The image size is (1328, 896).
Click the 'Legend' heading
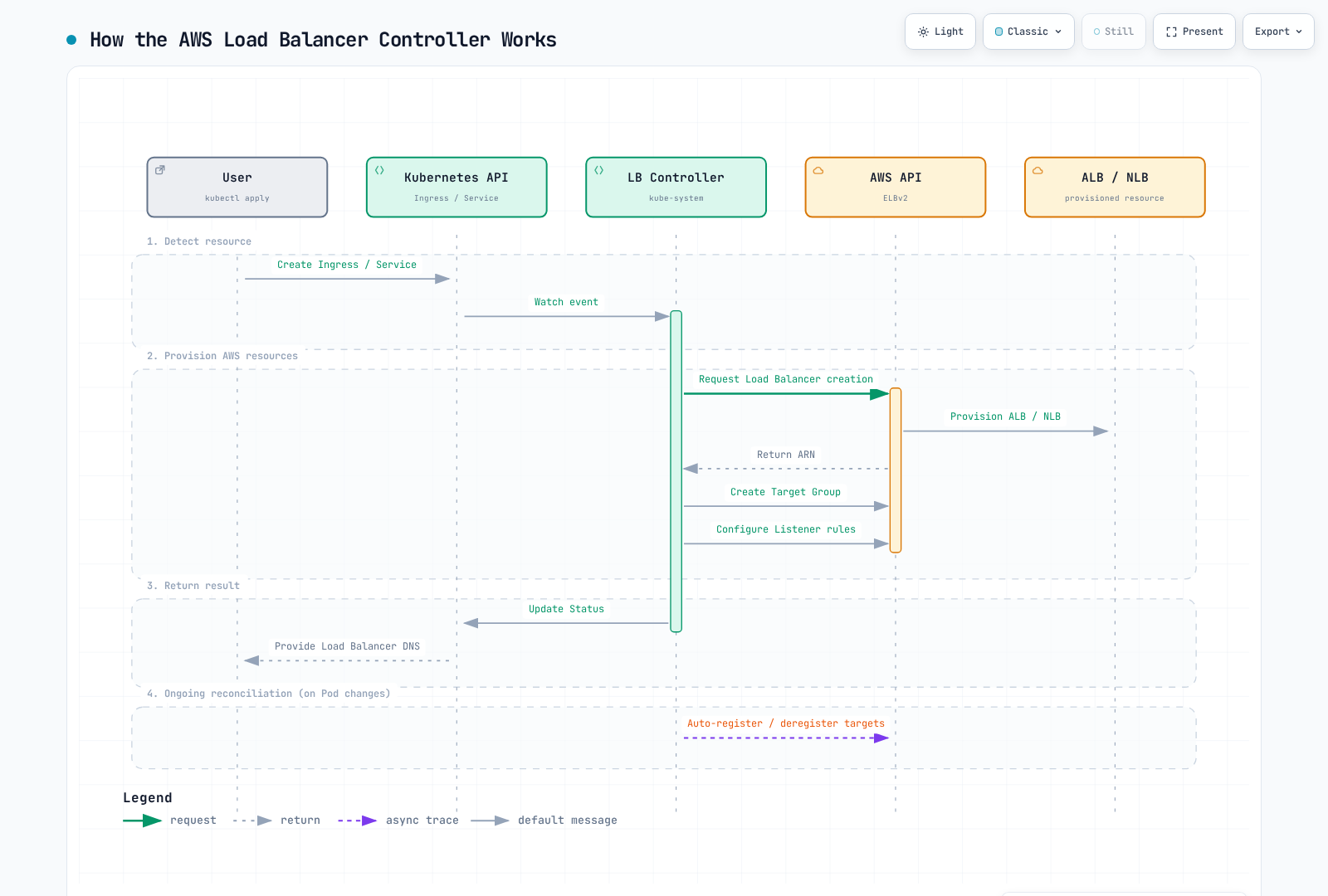148,797
